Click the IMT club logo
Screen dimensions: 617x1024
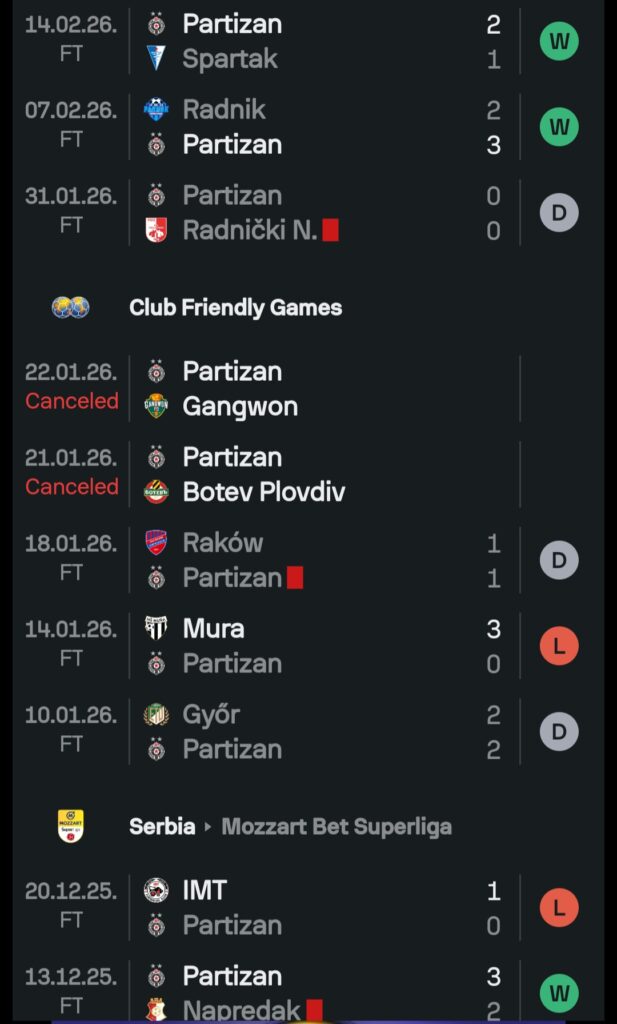coord(156,890)
